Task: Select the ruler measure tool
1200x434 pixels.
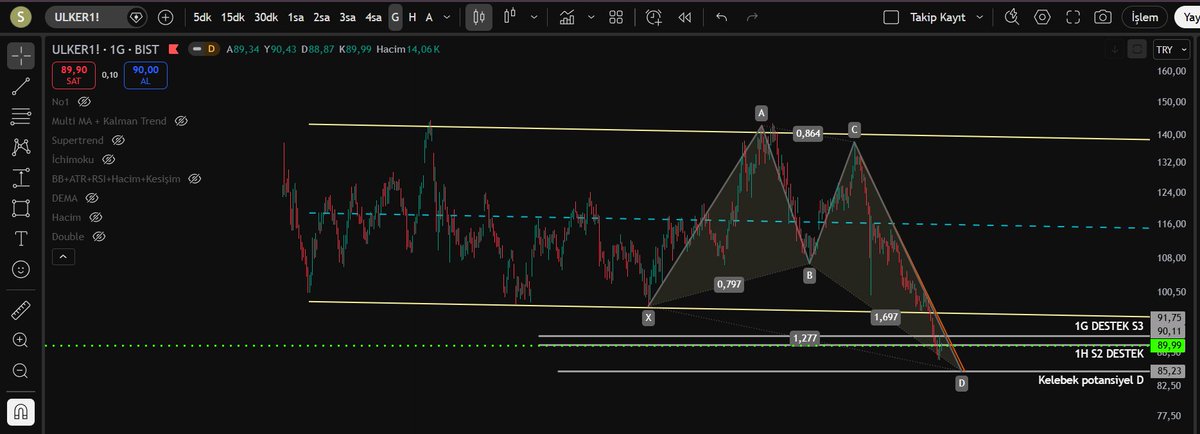Action: [20, 310]
